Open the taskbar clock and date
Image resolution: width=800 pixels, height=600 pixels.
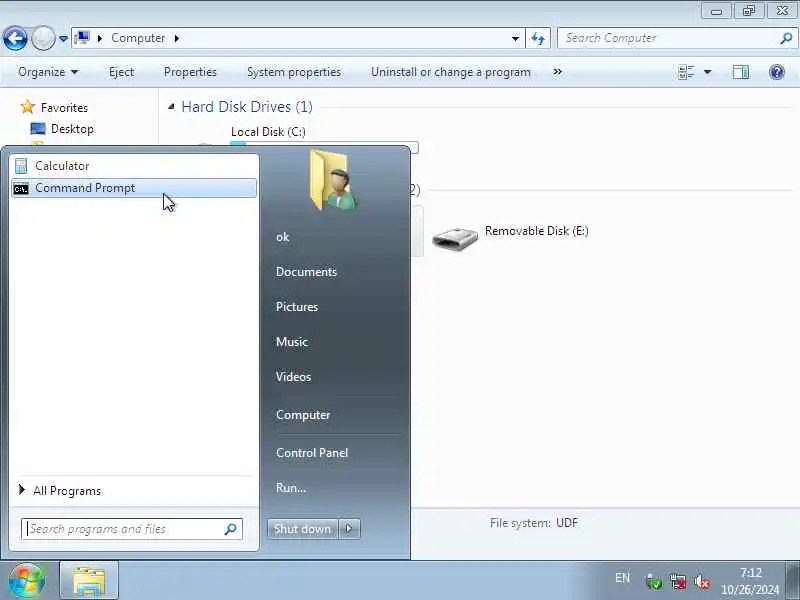pyautogui.click(x=750, y=581)
